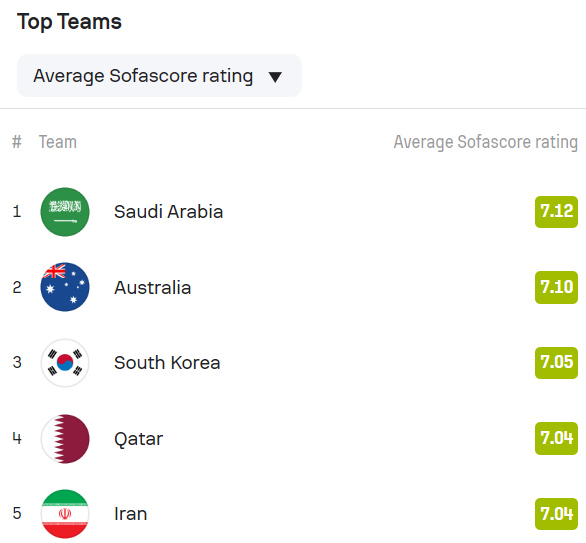The height and width of the screenshot is (543, 586).
Task: Open the Saudi Arabia team link
Action: (169, 212)
